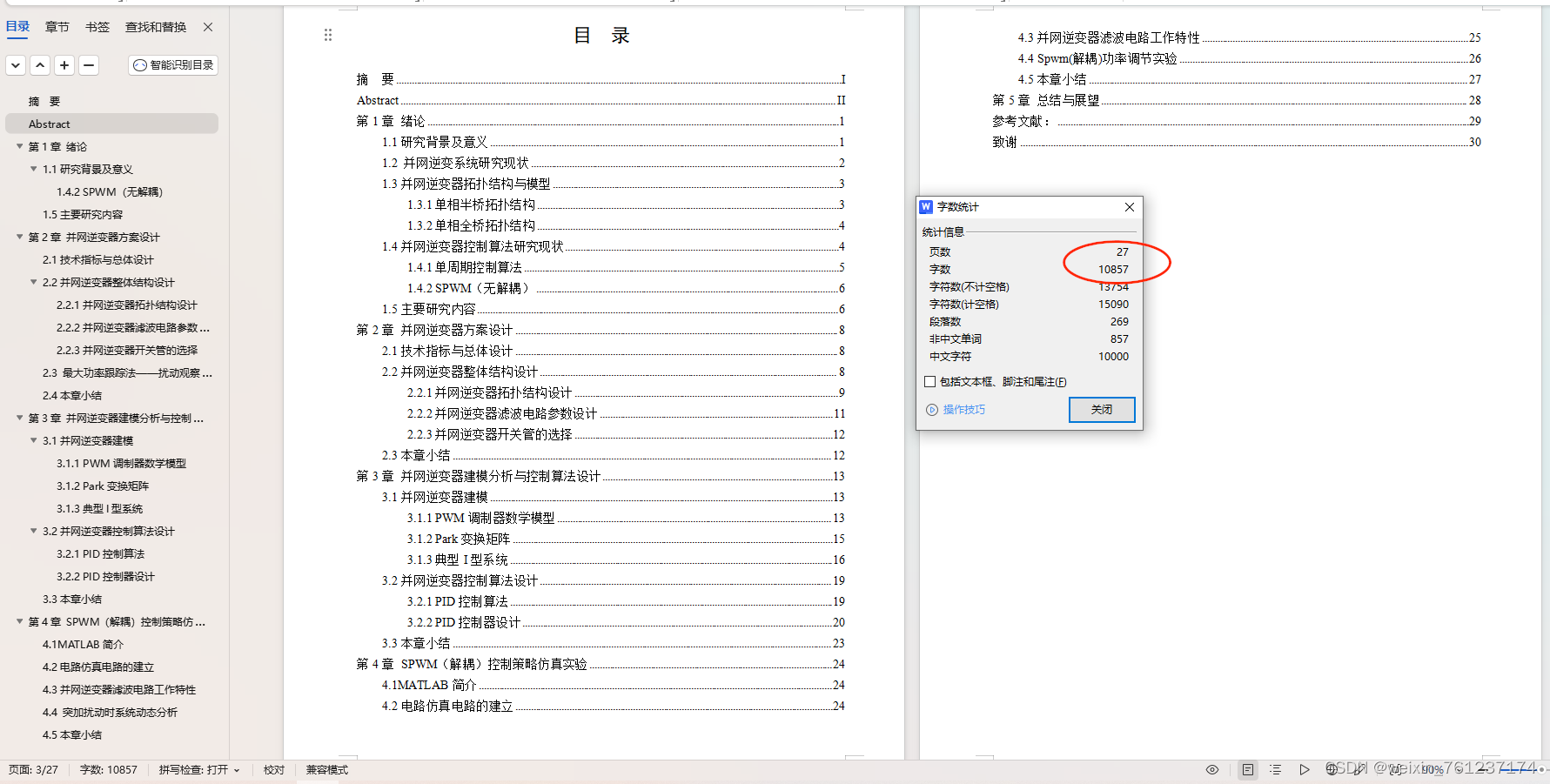The image size is (1550, 784).
Task: Click the 字数: 10857 status bar entry
Action: [x=108, y=770]
